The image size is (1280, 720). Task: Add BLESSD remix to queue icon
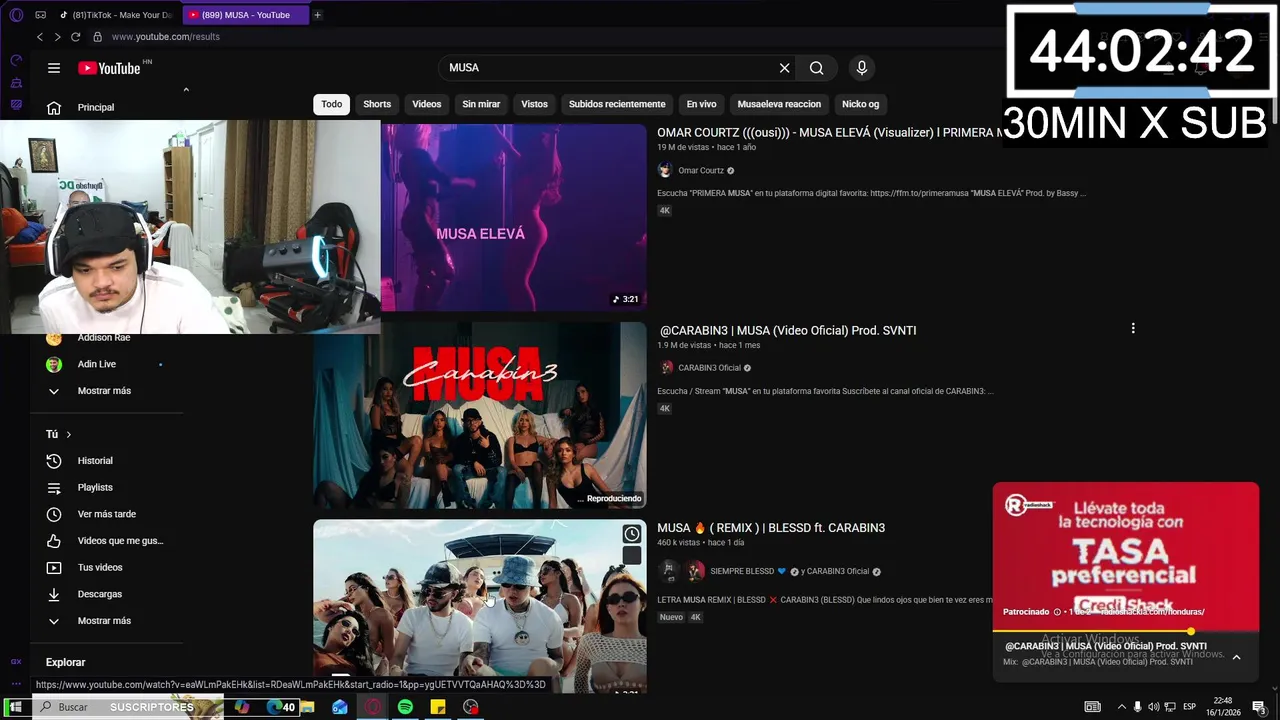click(x=632, y=555)
